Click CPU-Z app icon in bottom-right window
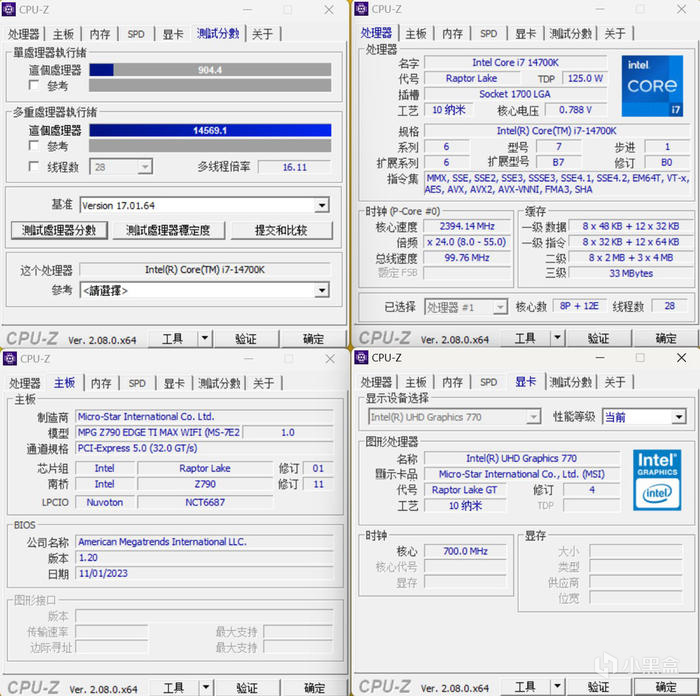 [x=361, y=358]
